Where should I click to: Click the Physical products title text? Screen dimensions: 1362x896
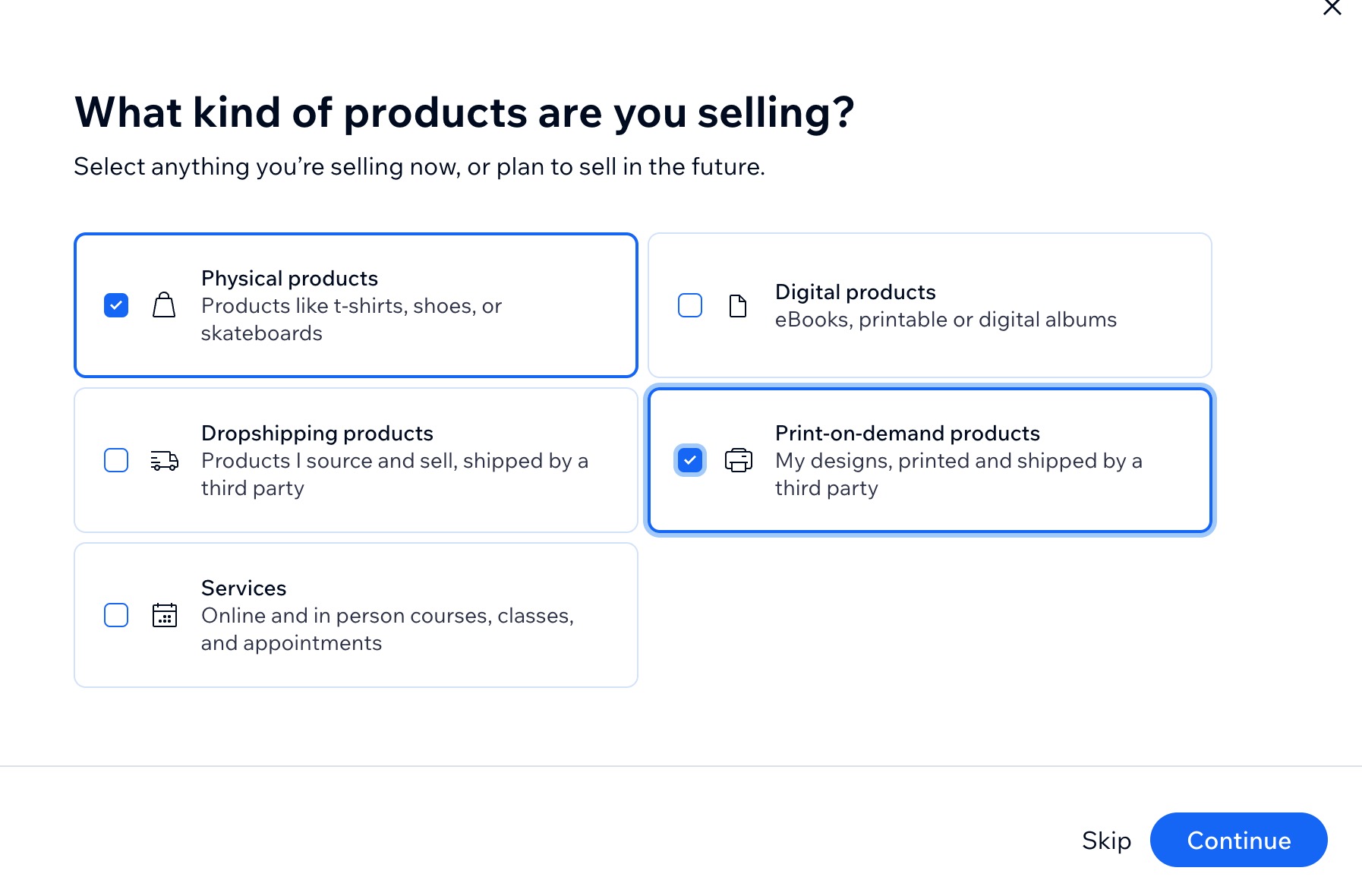289,278
